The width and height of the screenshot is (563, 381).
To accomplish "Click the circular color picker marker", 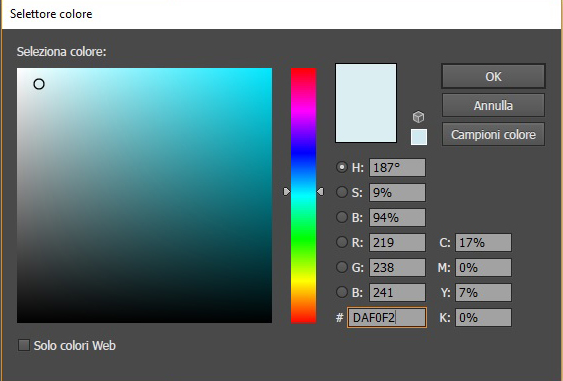I will (39, 84).
